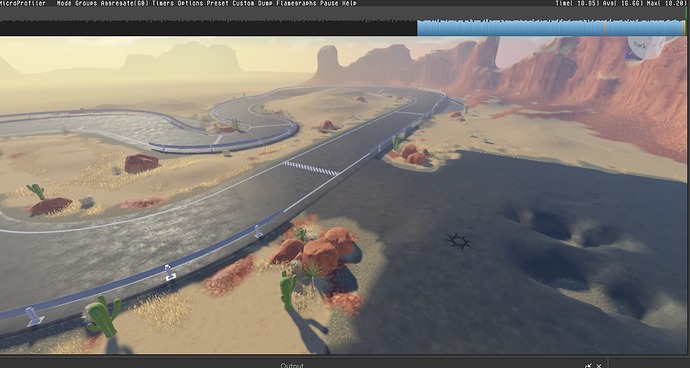Open the Aggregate(60) dropdown
This screenshot has height=368, width=690.
(x=125, y=3)
